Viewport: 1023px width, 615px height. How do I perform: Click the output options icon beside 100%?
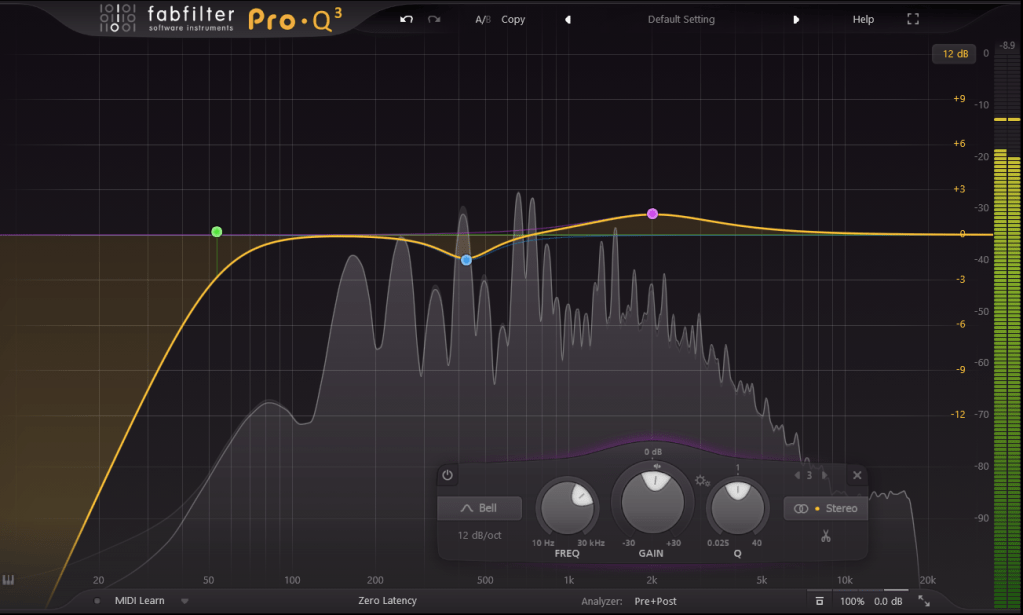[x=819, y=601]
